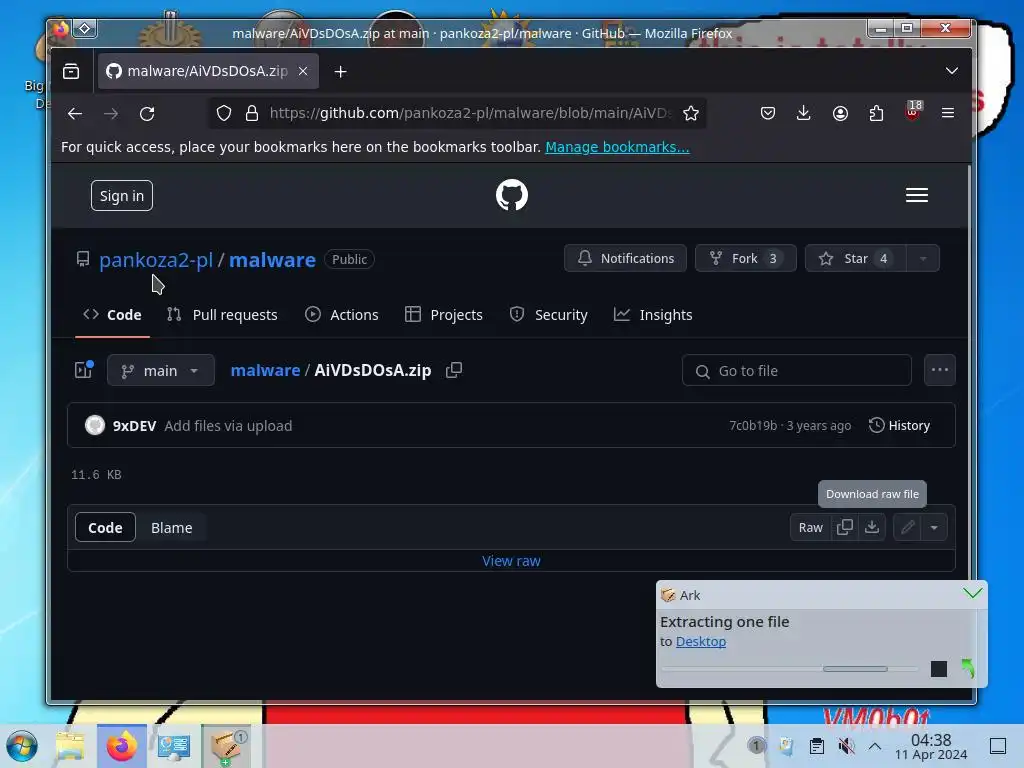Copy raw file content icon

click(x=844, y=527)
